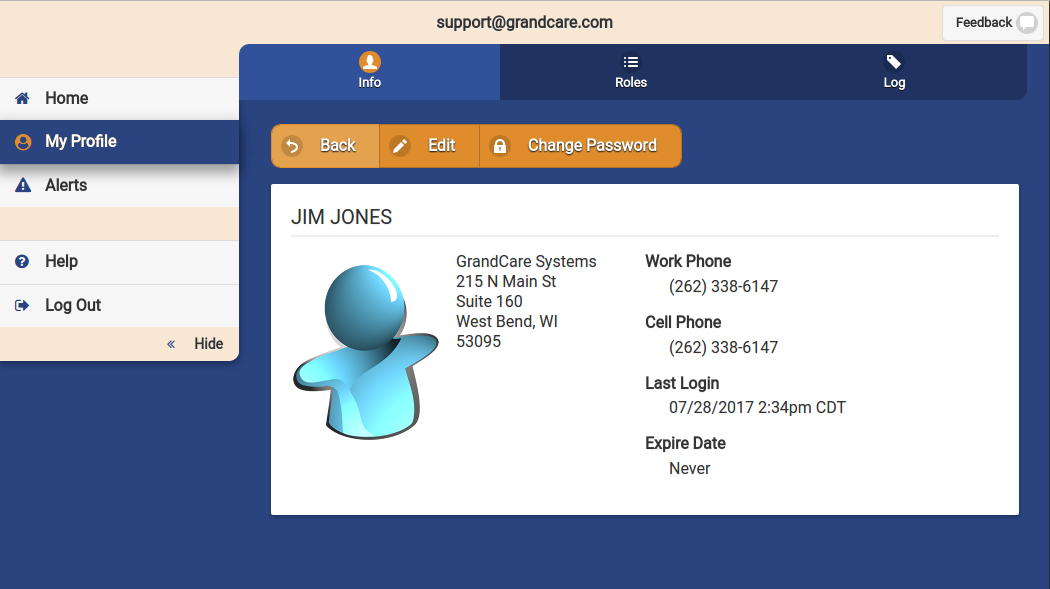1050x589 pixels.
Task: Click the Alerts warning triangle icon
Action: [23, 185]
